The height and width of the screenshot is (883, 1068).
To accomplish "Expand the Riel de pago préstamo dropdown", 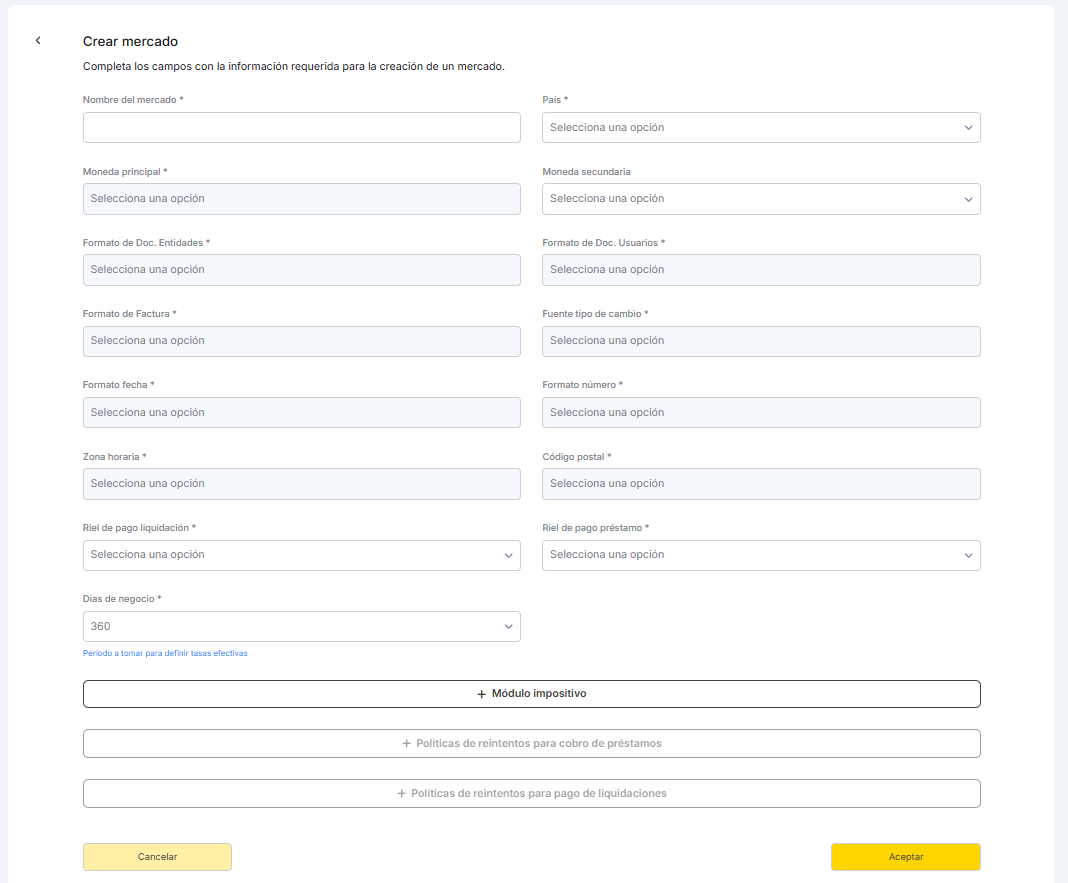I will pos(760,555).
